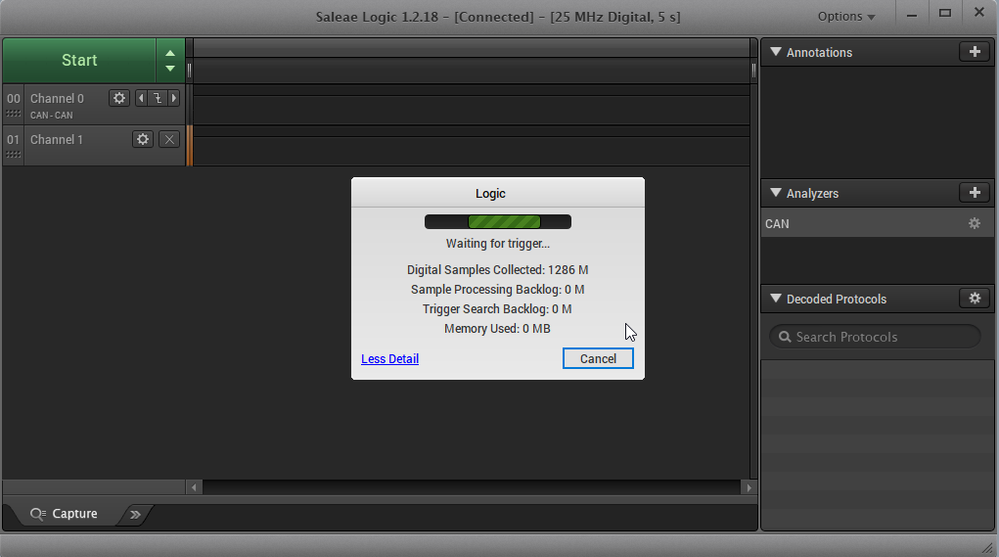Select the Channel 0 label
Image resolution: width=999 pixels, height=557 pixels.
point(57,99)
